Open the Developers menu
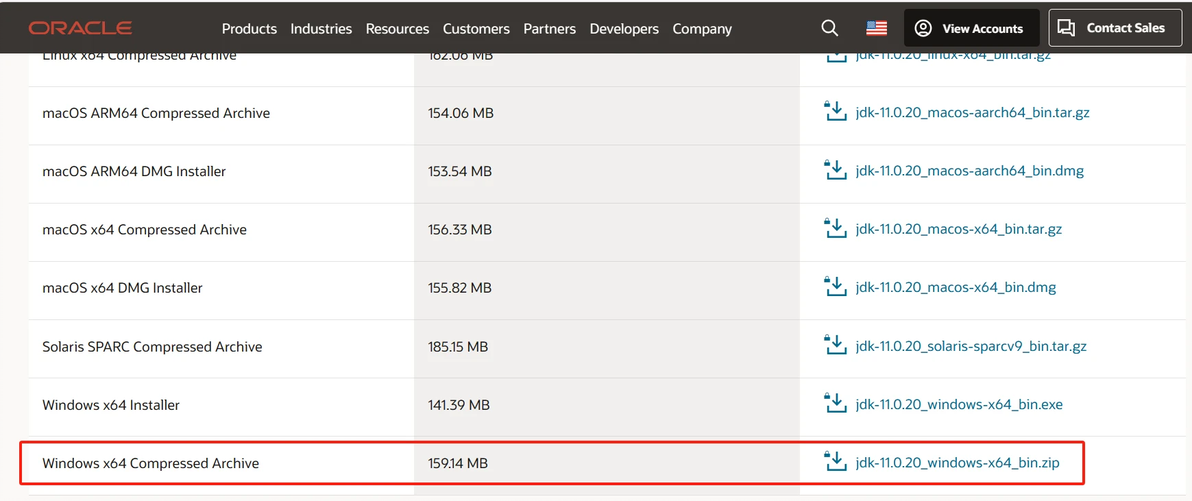The height and width of the screenshot is (501, 1192). tap(624, 29)
